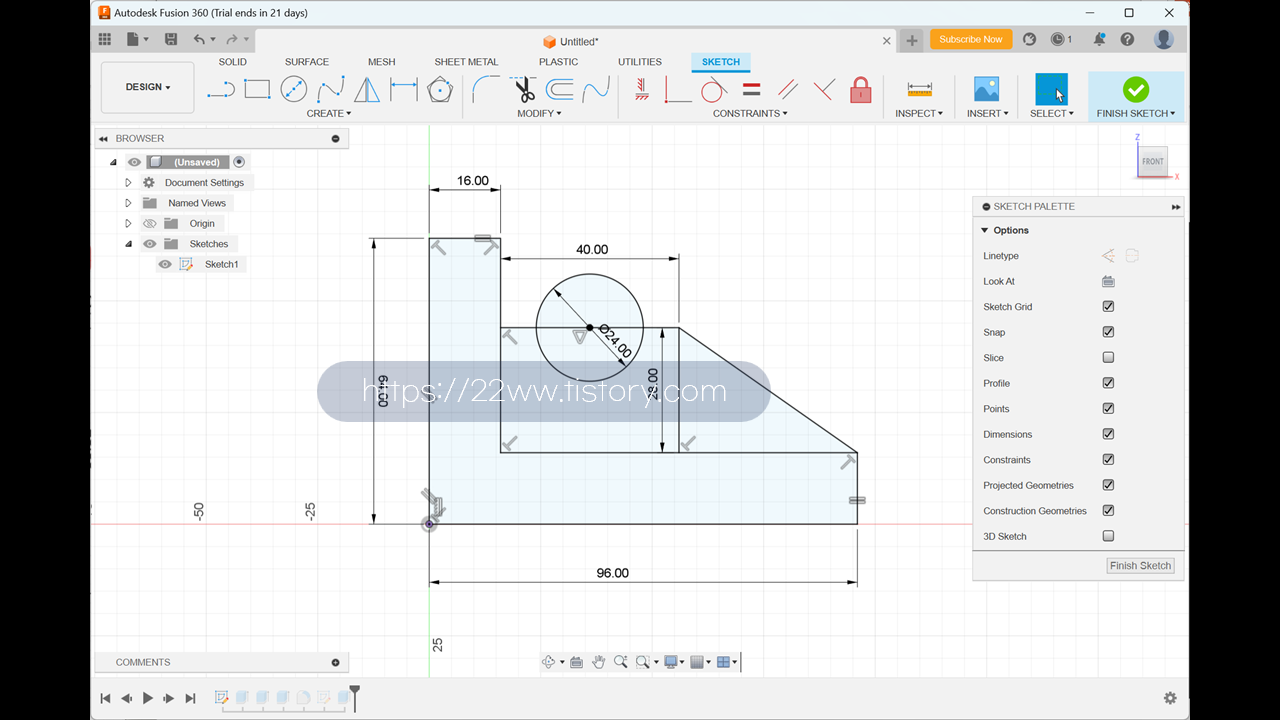Select the Pan hand tool in navigation bar

(598, 662)
